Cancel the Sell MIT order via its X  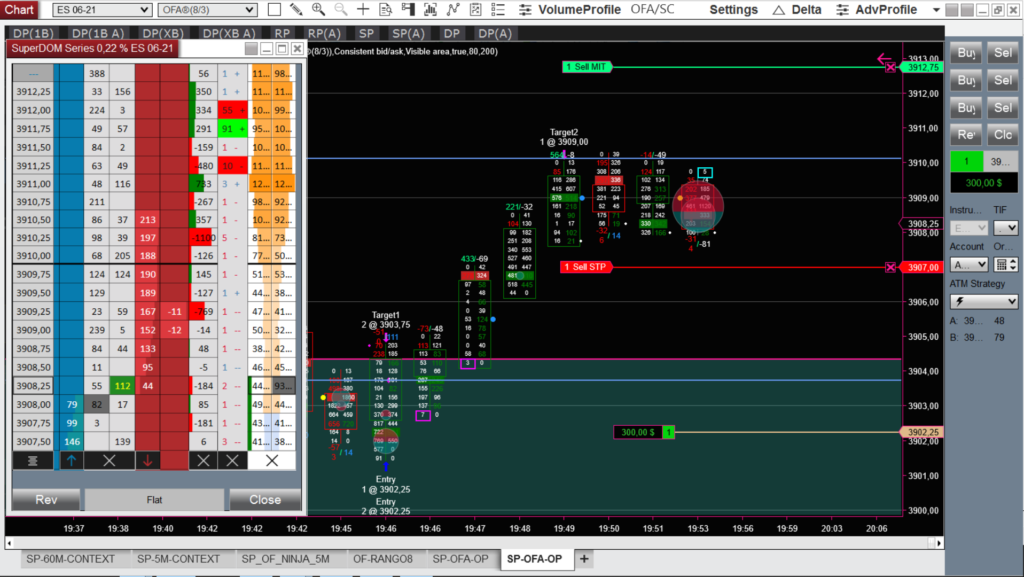(x=890, y=67)
